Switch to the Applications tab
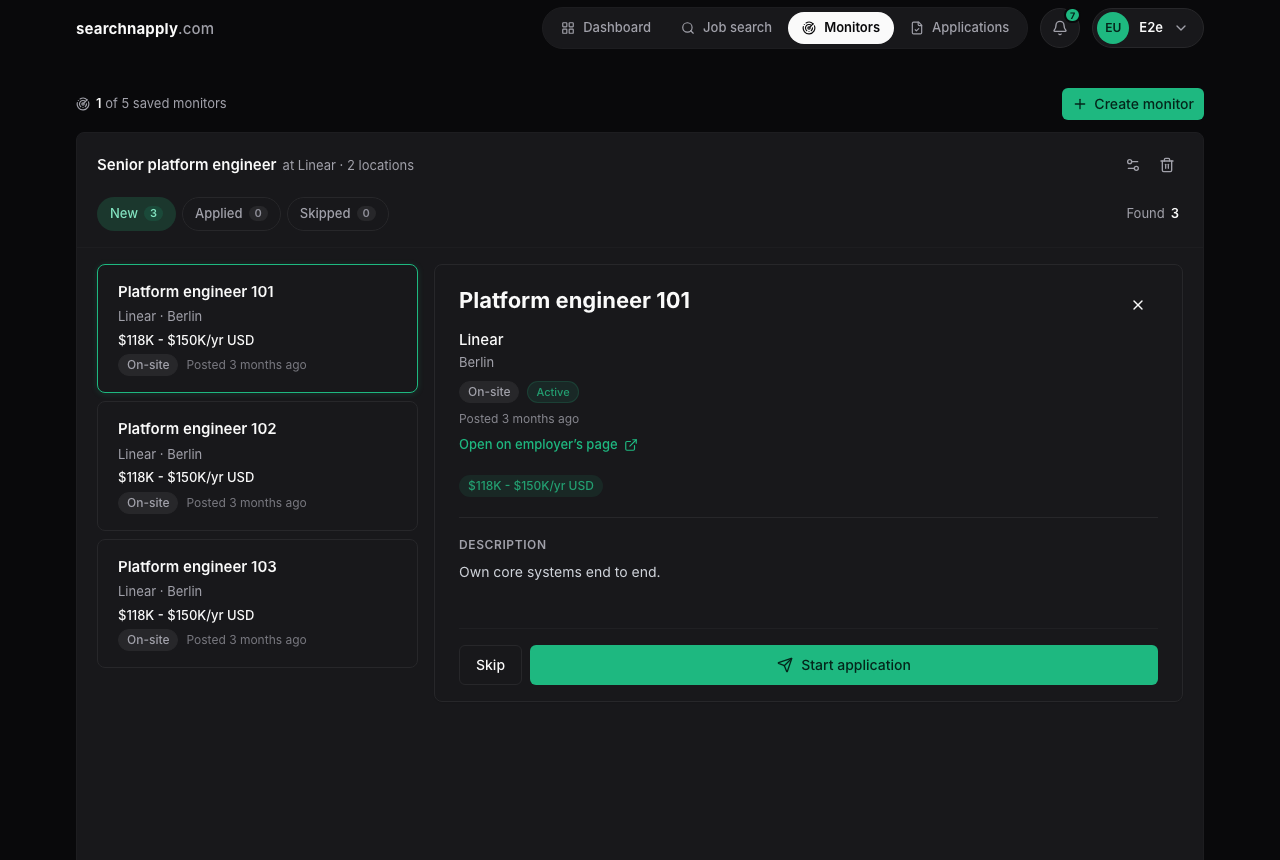Image resolution: width=1280 pixels, height=860 pixels. click(960, 28)
